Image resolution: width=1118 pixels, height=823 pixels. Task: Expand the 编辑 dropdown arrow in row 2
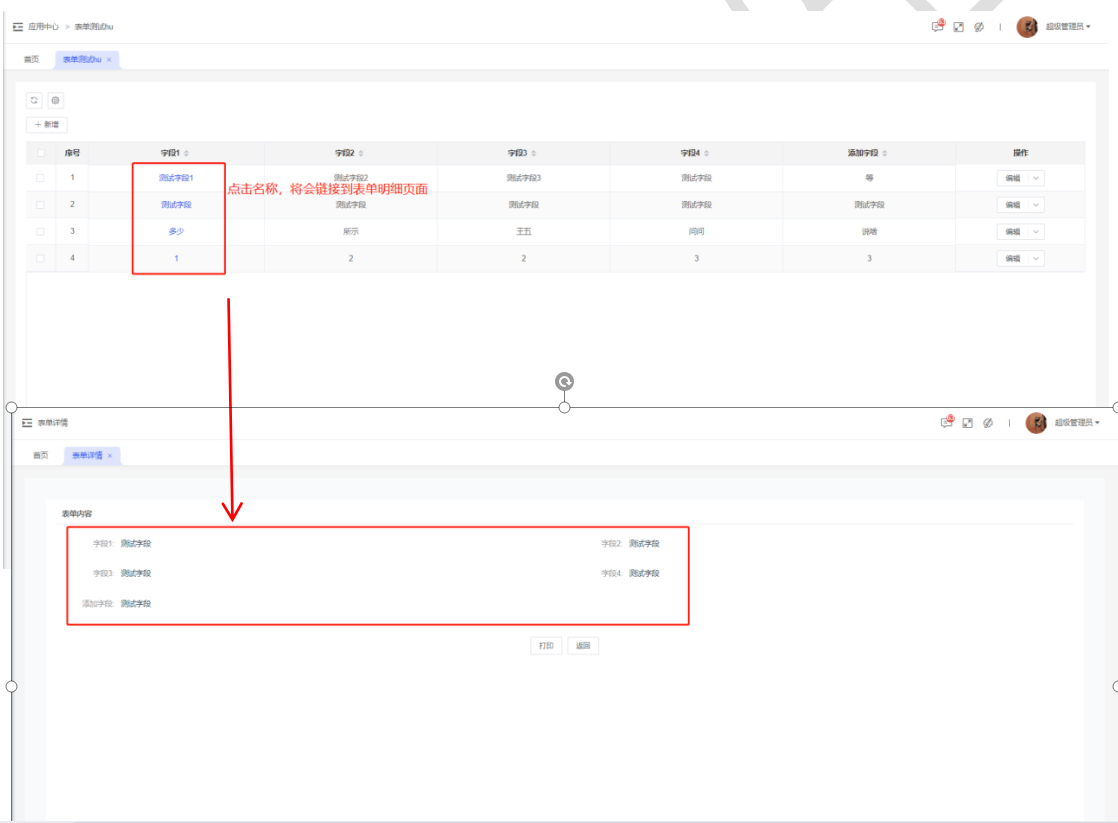pyautogui.click(x=1036, y=205)
